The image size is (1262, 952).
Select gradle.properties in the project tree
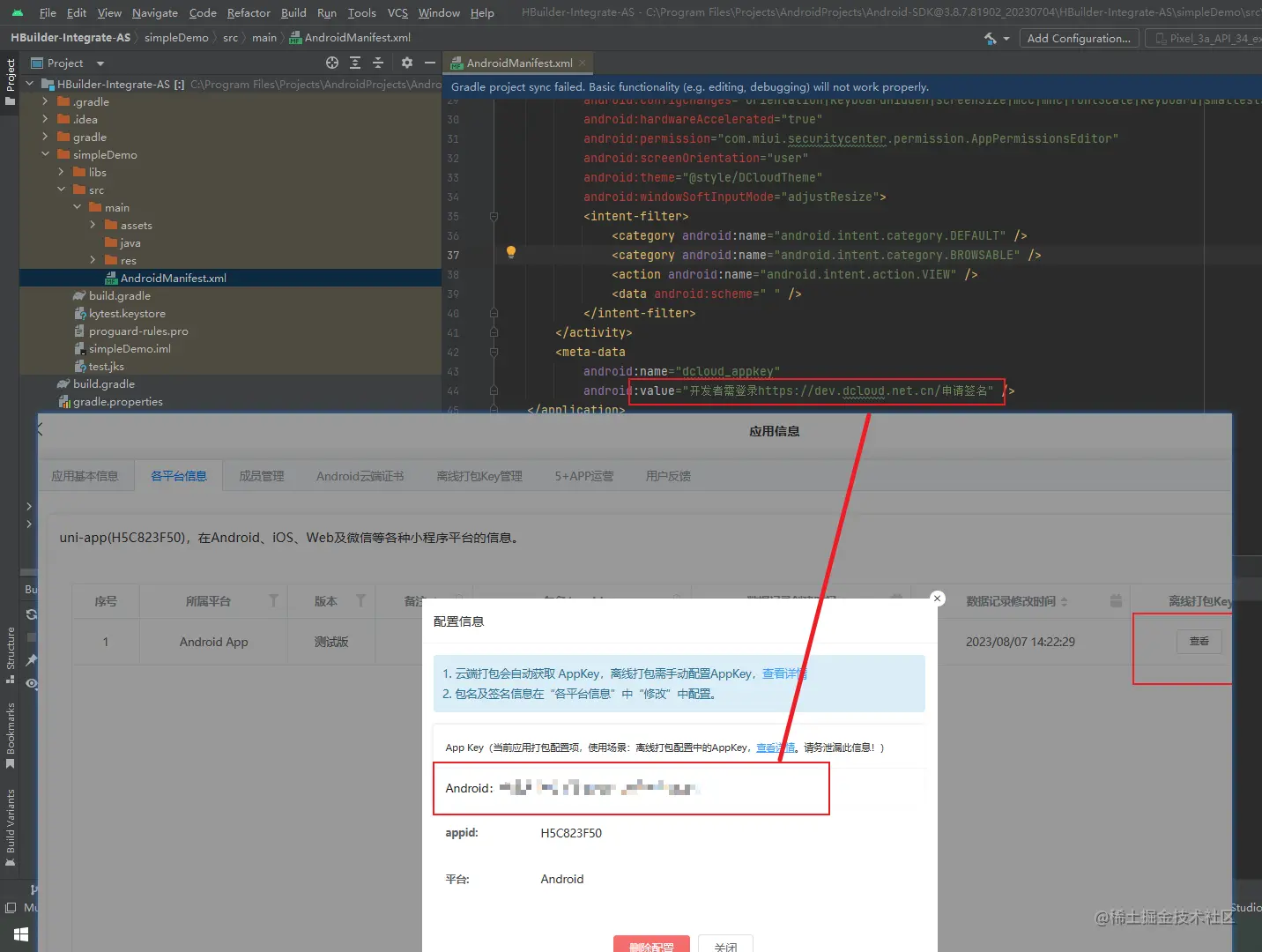click(x=118, y=401)
